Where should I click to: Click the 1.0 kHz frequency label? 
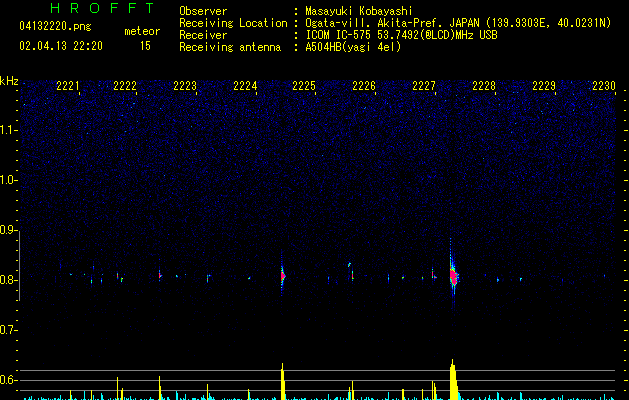[x=9, y=180]
